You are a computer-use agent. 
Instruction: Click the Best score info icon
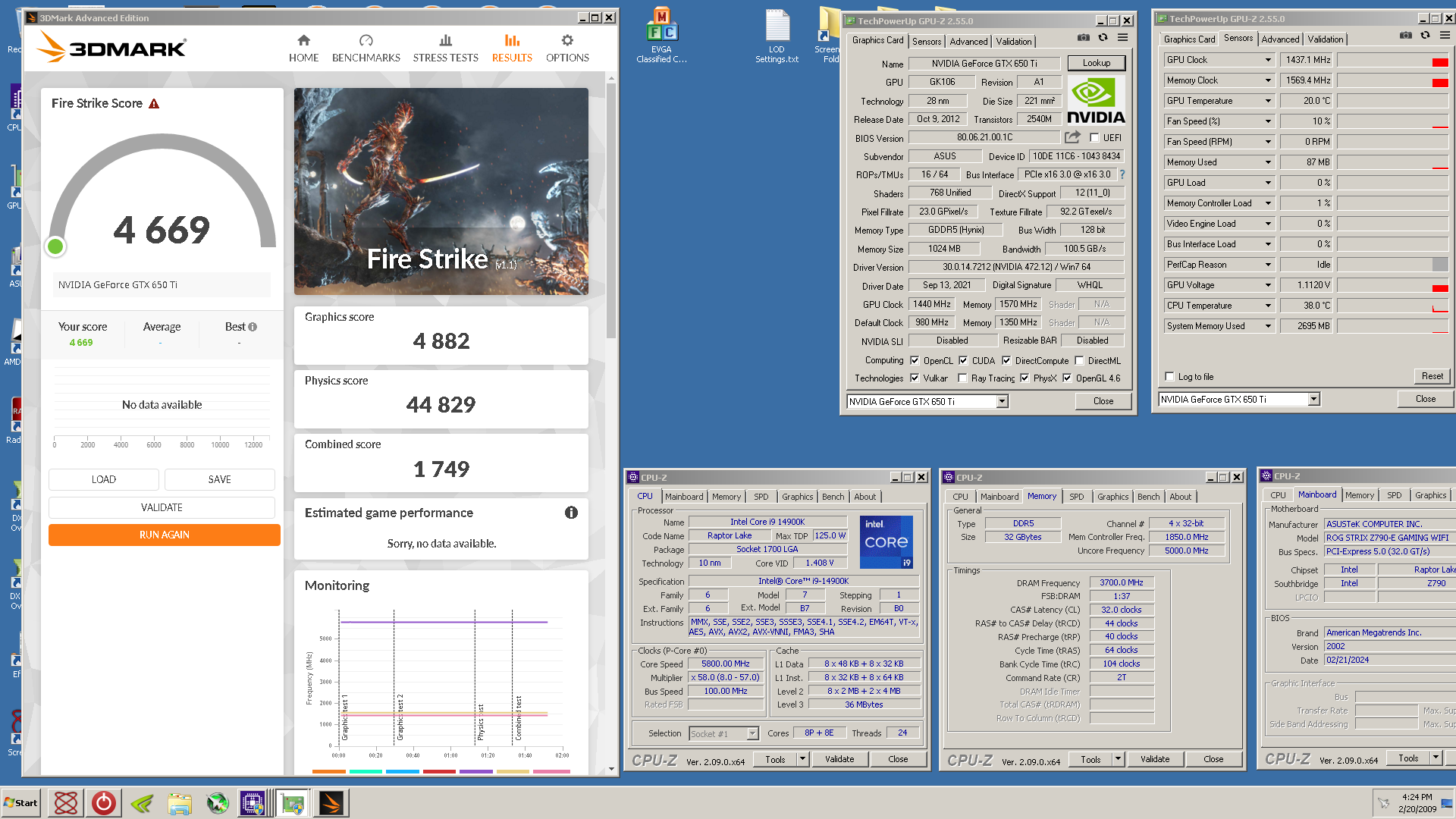pos(253,327)
